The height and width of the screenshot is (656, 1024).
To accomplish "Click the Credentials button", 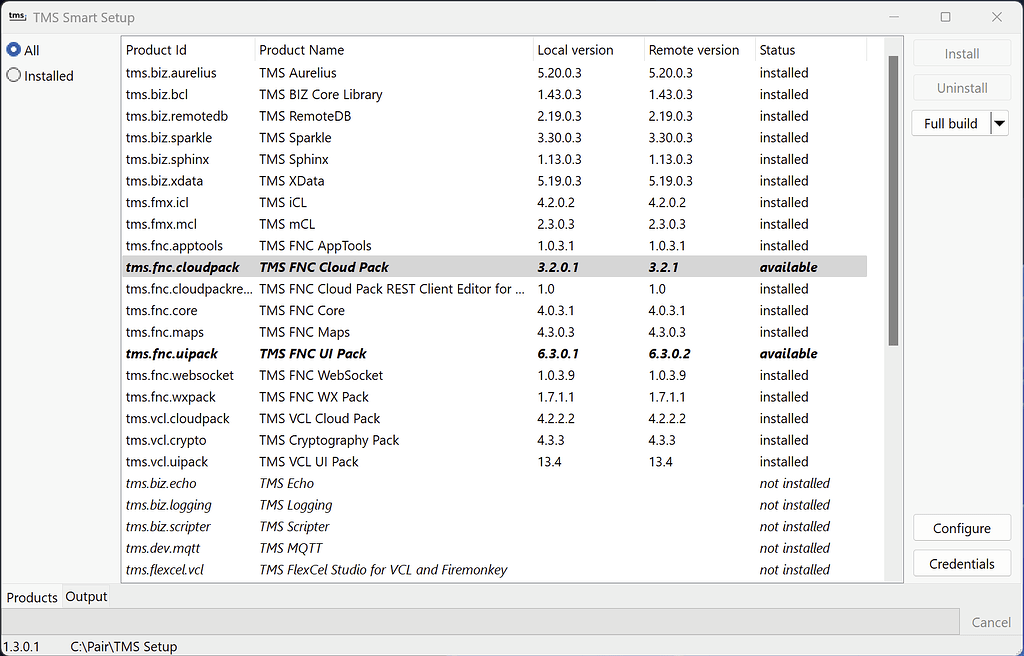I will (x=961, y=562).
